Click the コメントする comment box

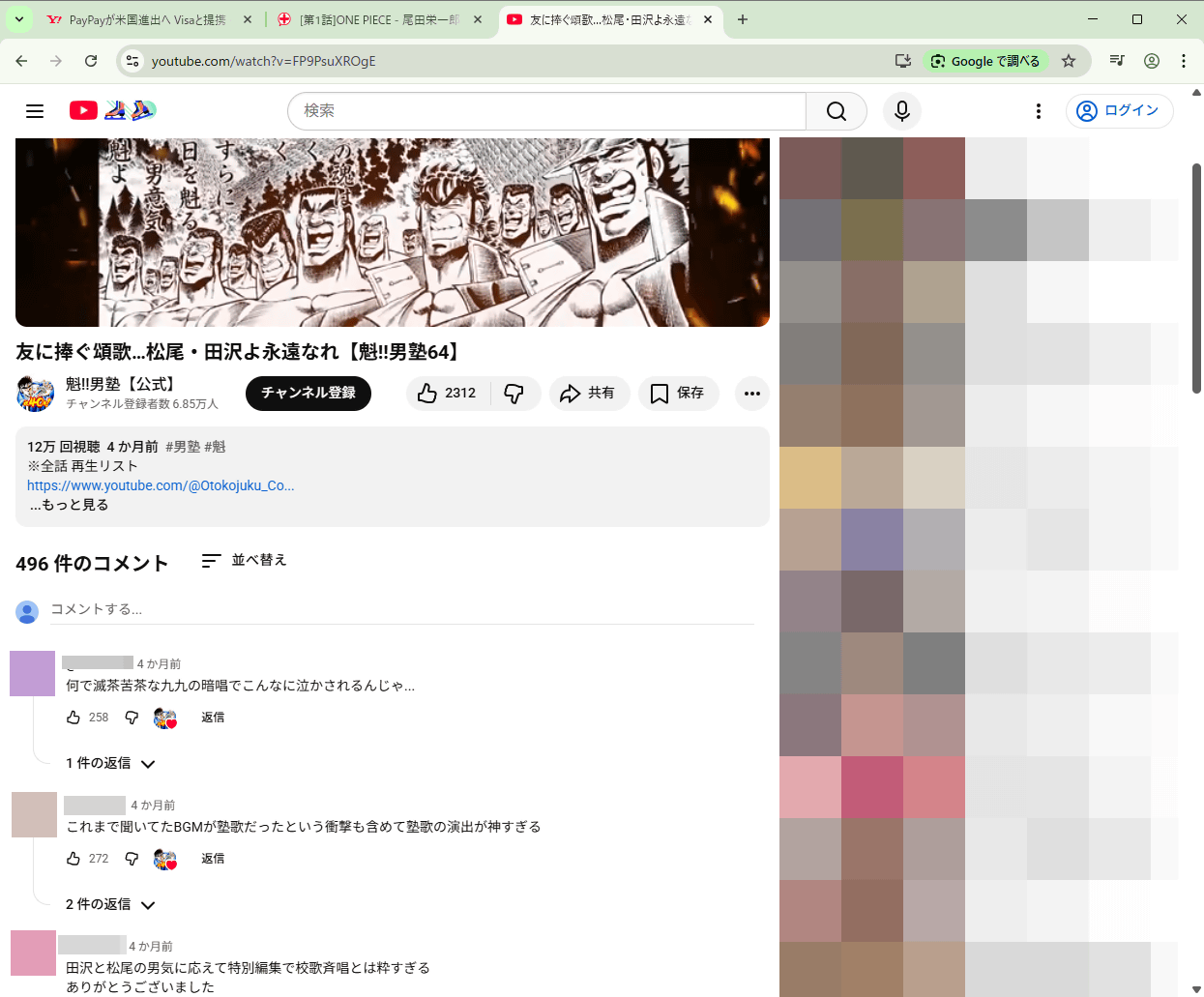[401, 609]
